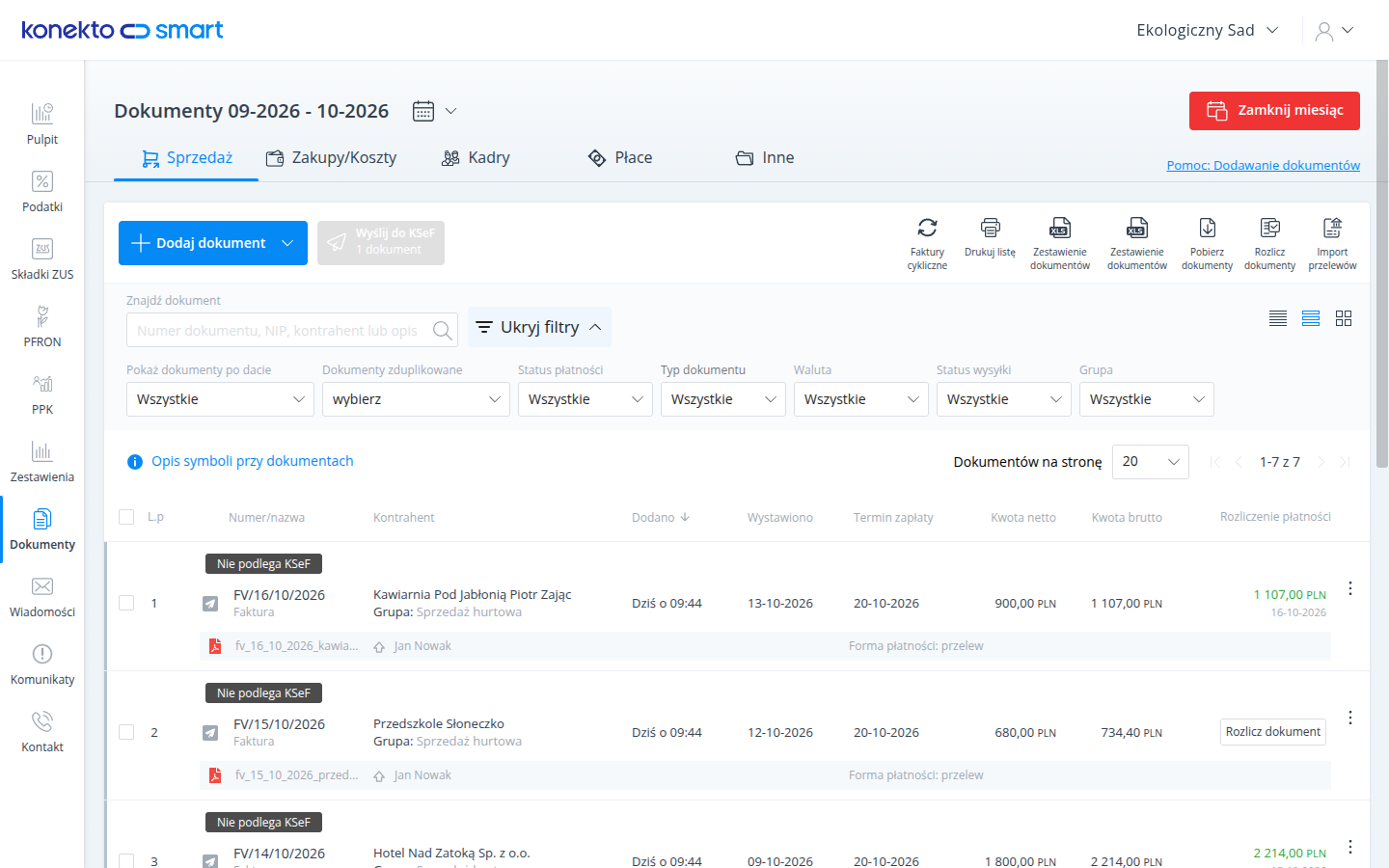The image size is (1389, 868).
Task: Open Waluta currency dropdown
Action: point(861,399)
